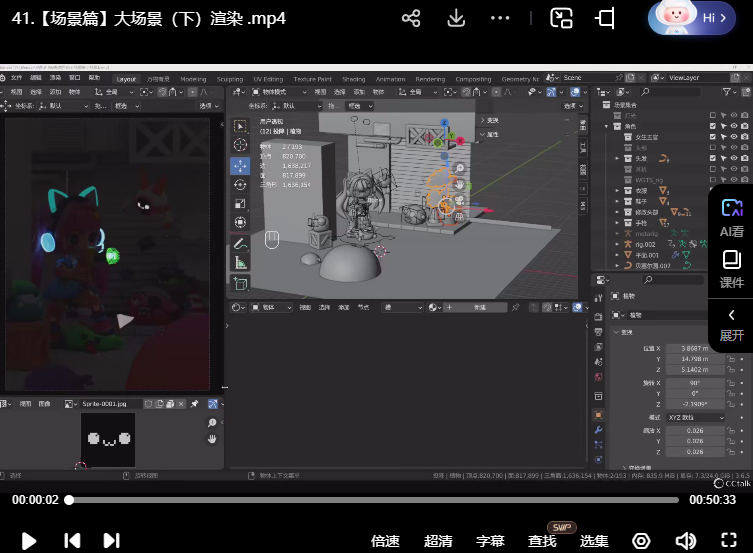The height and width of the screenshot is (553, 753).
Task: Open the 选集 episode list
Action: (594, 541)
